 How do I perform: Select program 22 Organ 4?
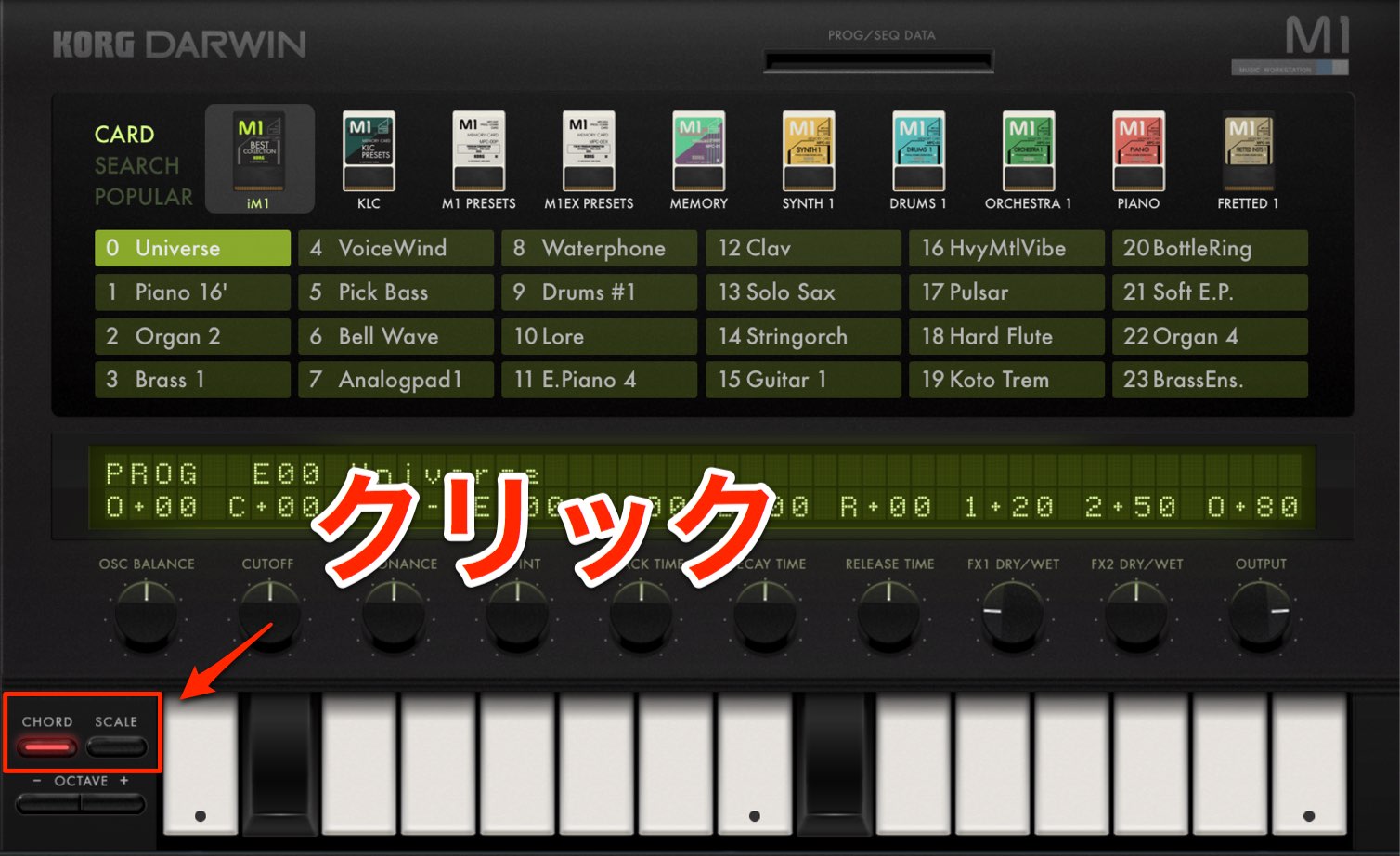click(1210, 336)
